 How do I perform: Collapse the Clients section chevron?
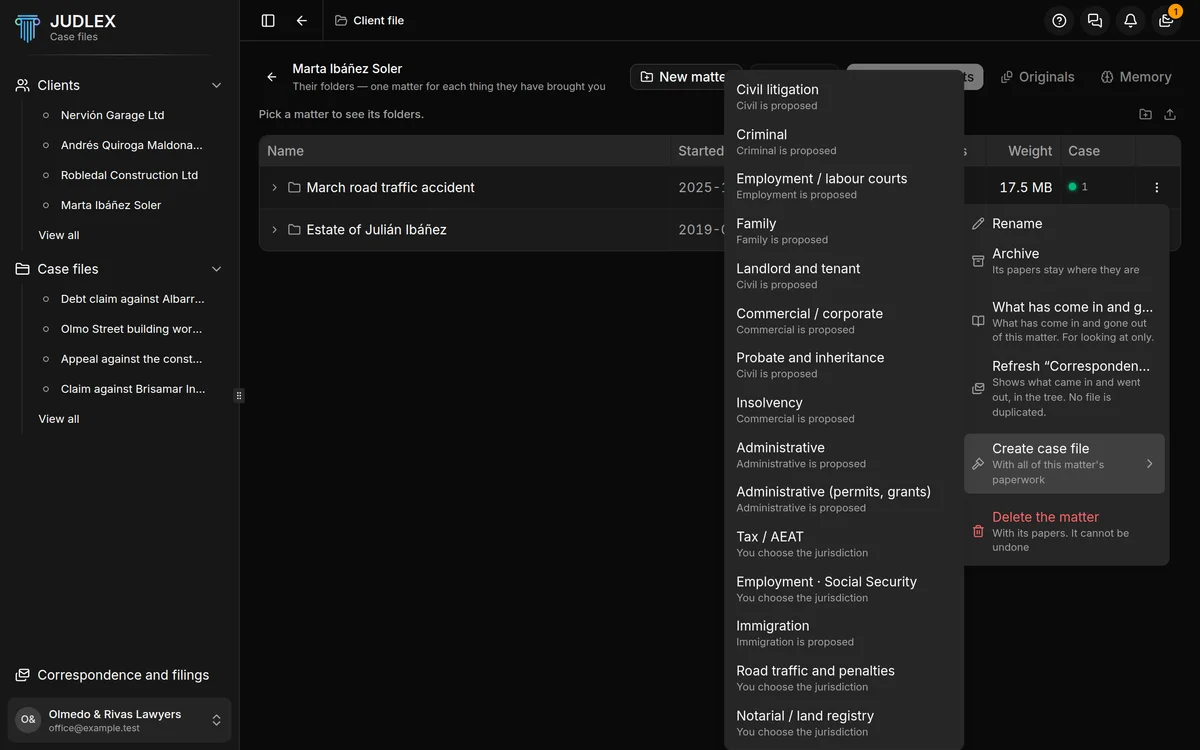pos(216,85)
